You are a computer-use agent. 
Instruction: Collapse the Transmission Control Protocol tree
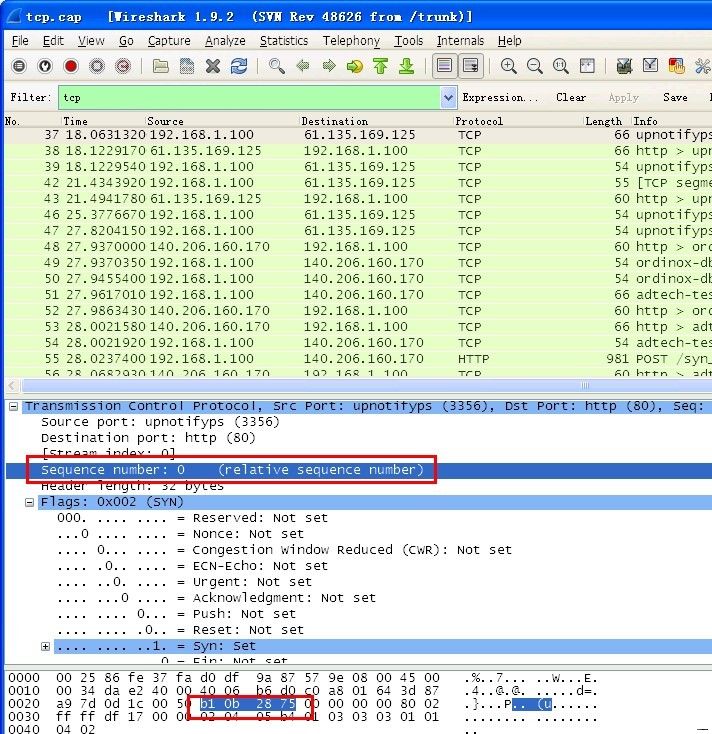pos(12,406)
